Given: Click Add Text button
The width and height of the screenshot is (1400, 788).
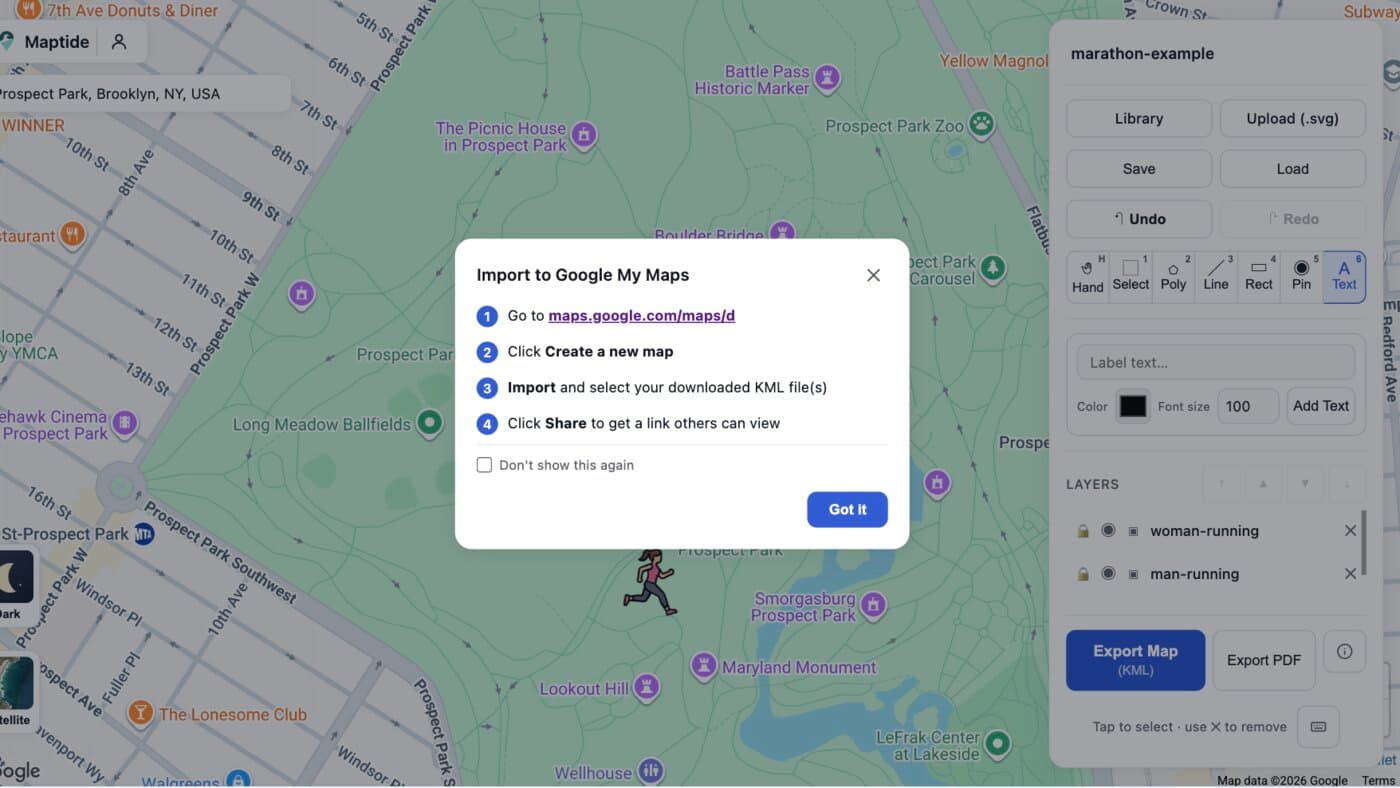Looking at the screenshot, I should [1321, 406].
